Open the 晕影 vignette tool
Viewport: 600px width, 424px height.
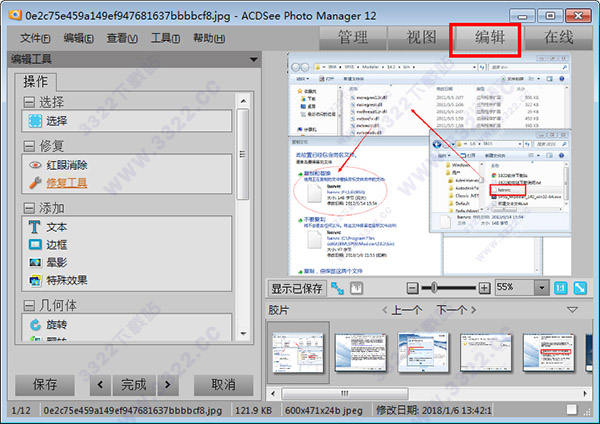[x=48, y=262]
